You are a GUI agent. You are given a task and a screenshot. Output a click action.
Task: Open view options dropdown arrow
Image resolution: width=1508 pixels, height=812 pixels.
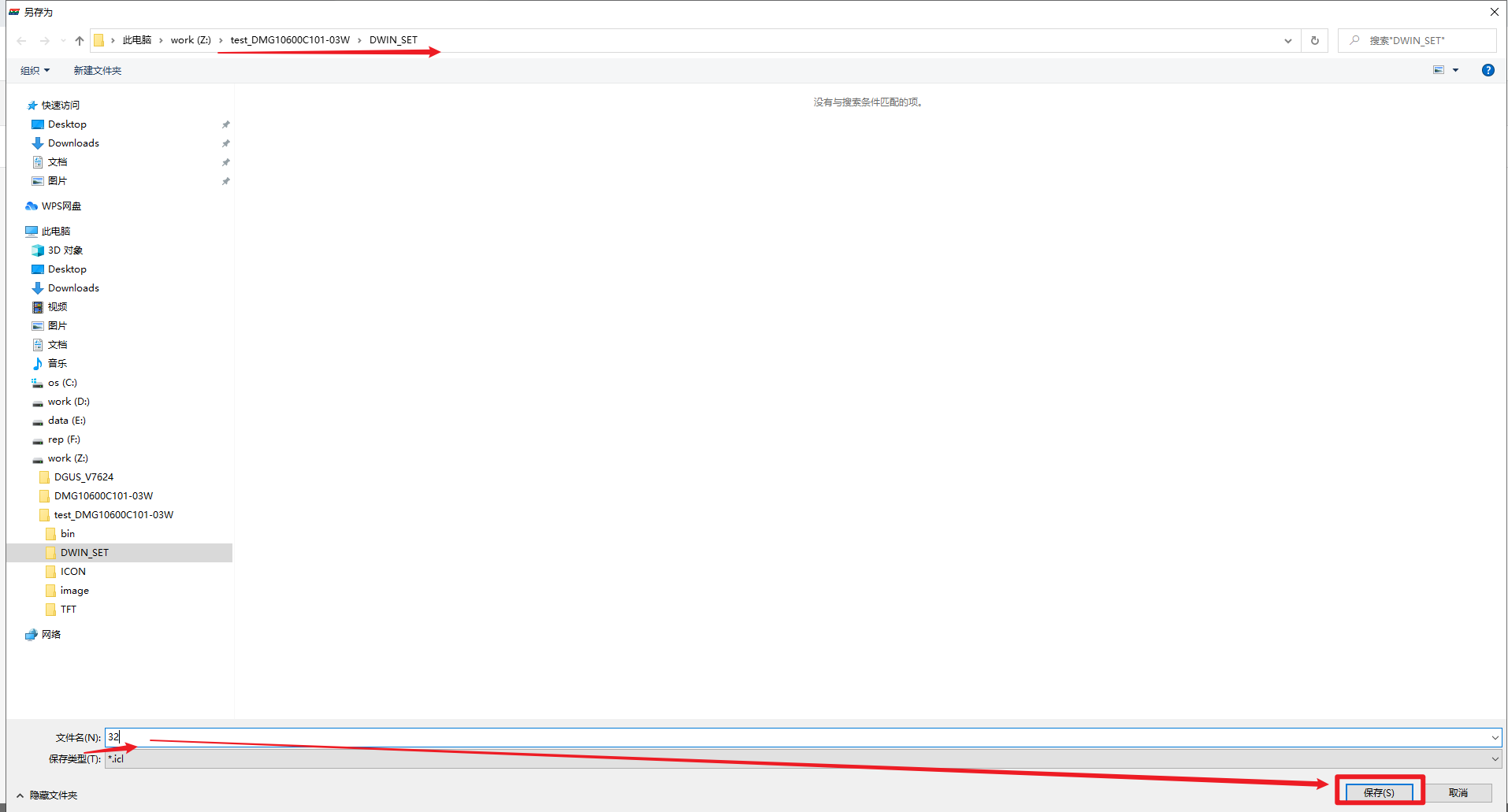tap(1456, 70)
